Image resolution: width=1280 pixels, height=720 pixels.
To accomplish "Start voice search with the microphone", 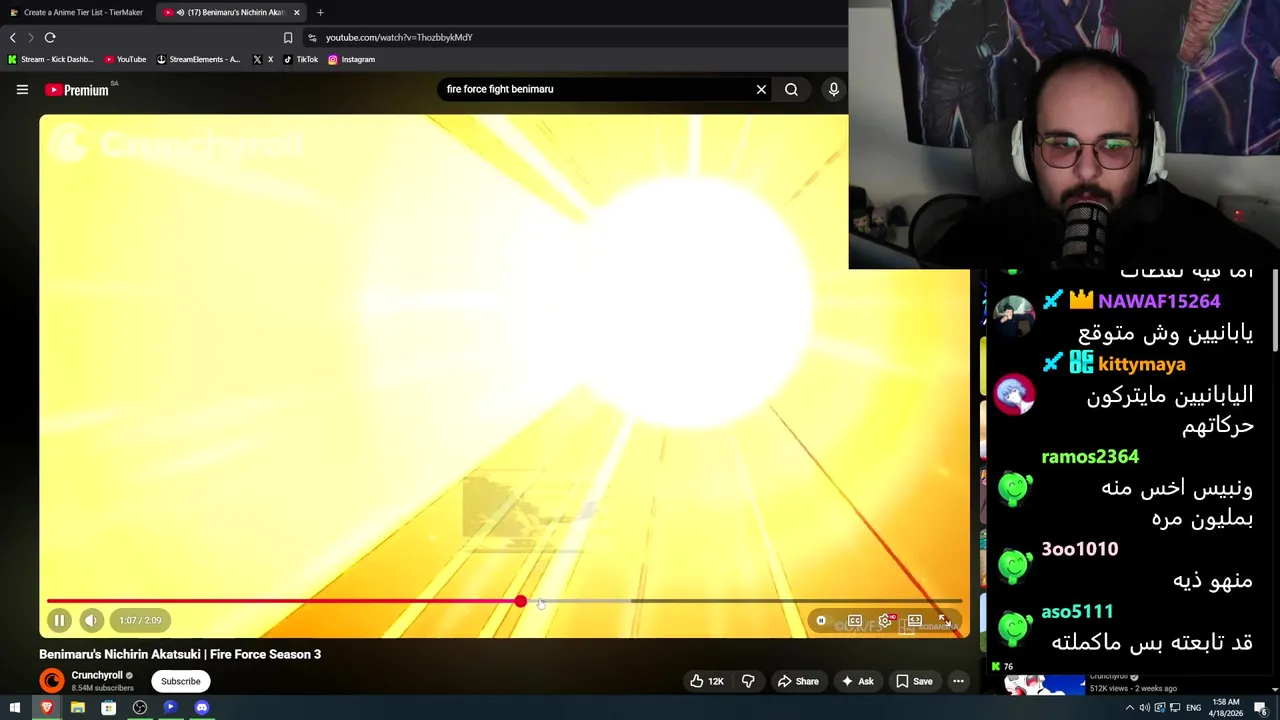I will click(833, 89).
